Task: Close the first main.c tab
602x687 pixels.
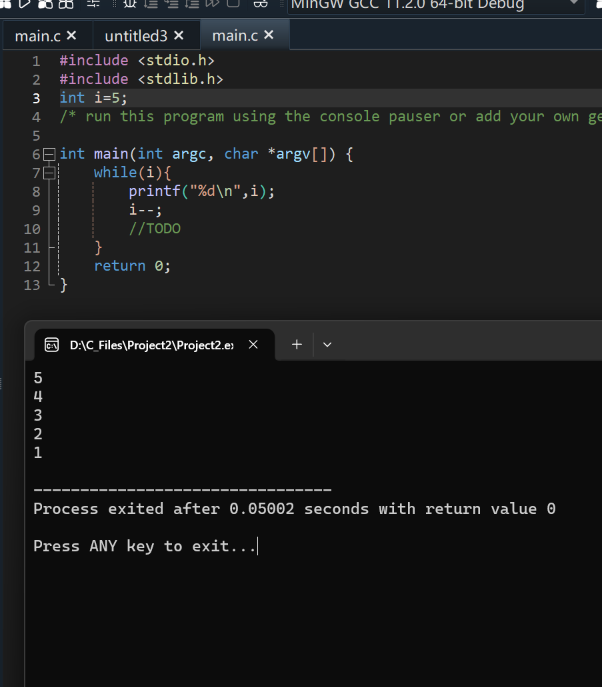Action: point(71,35)
